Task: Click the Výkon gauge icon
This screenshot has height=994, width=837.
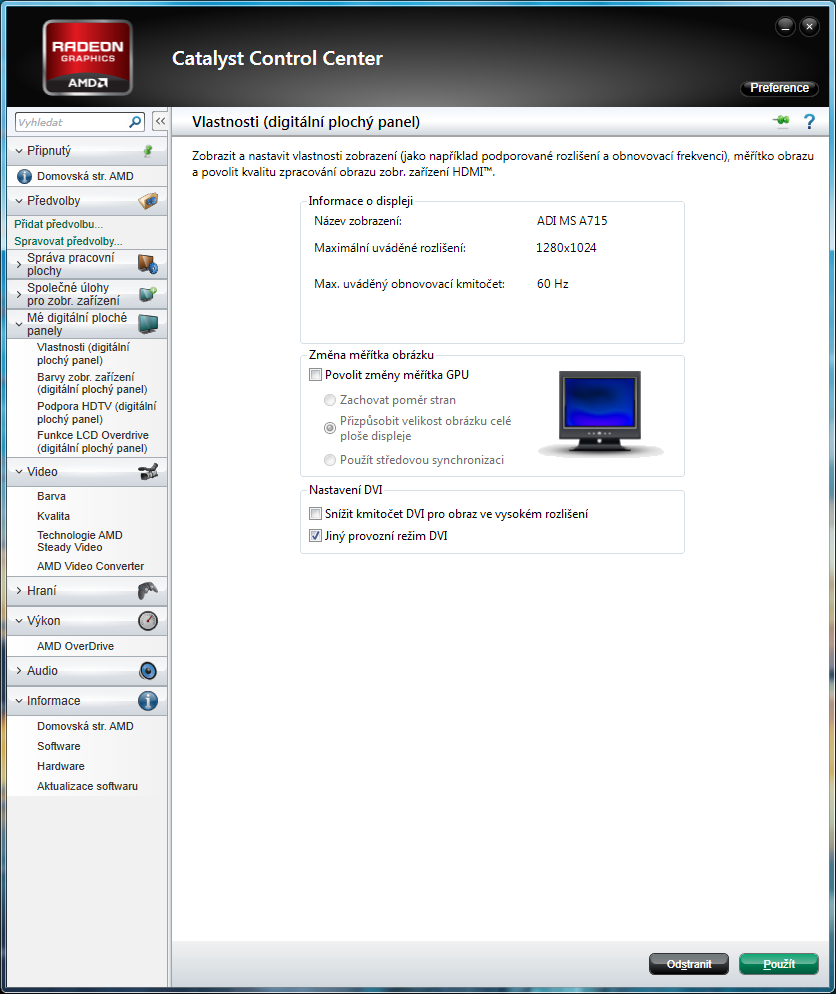Action: 148,621
